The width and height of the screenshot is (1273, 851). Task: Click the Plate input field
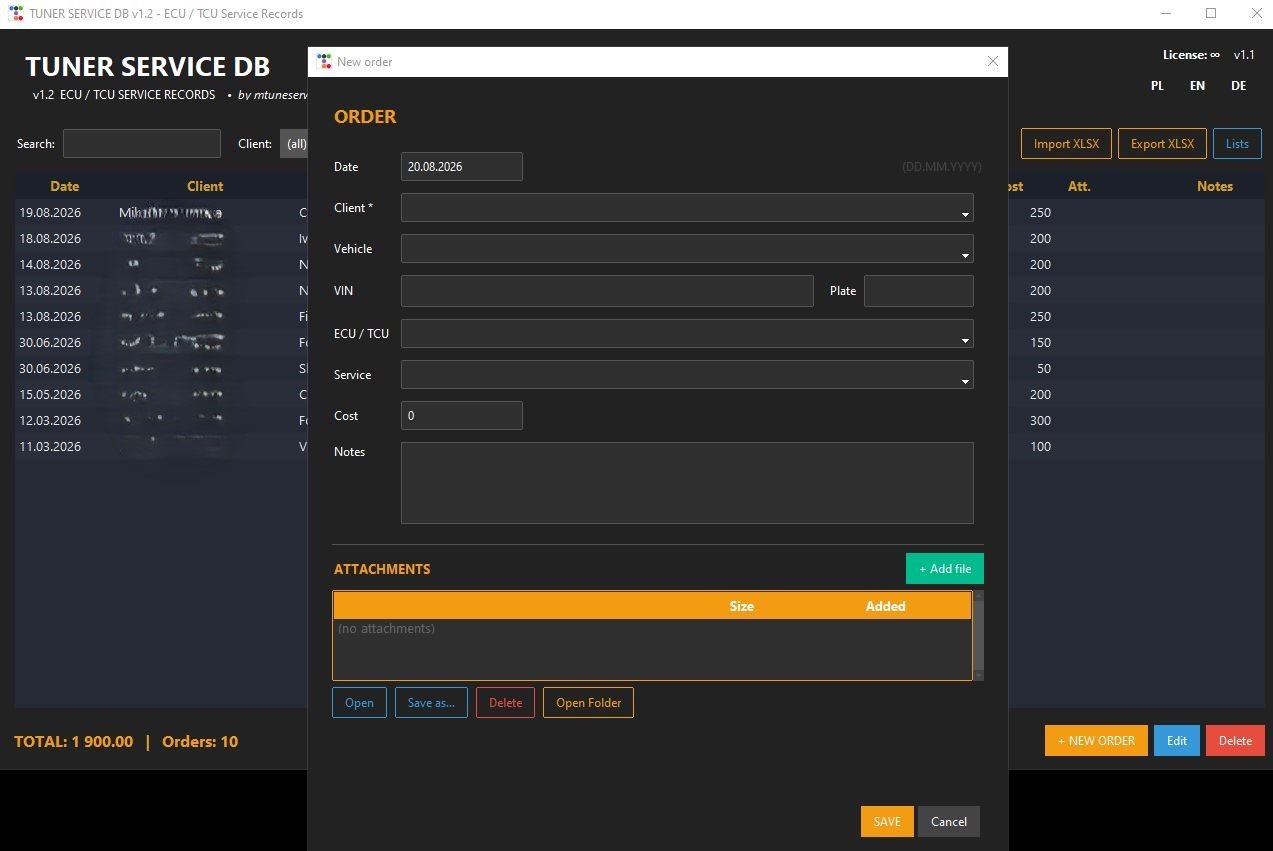(x=919, y=291)
